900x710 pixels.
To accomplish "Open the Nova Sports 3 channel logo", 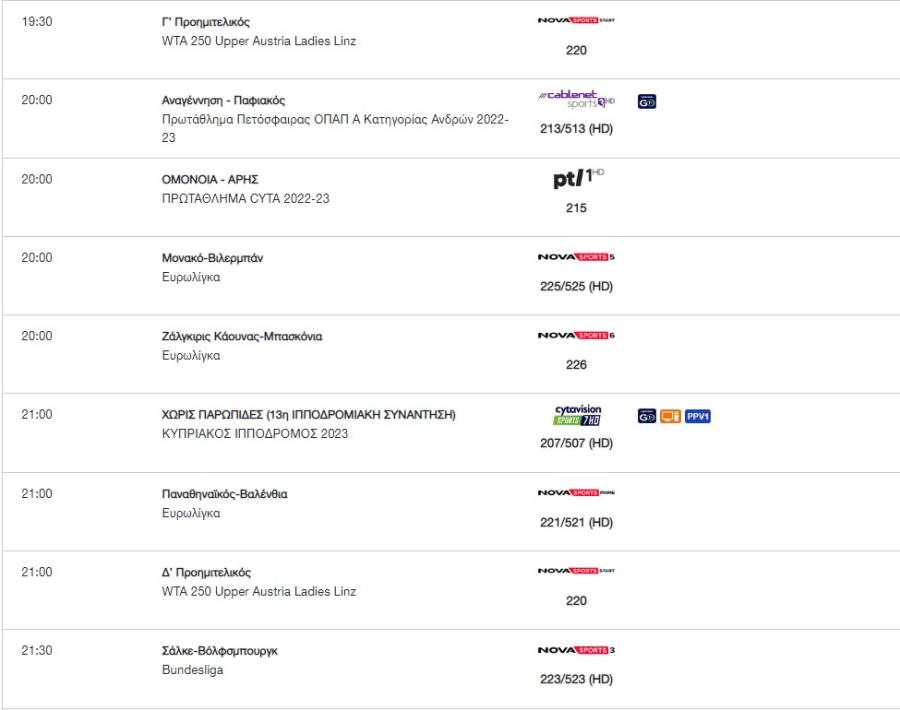I will (576, 650).
